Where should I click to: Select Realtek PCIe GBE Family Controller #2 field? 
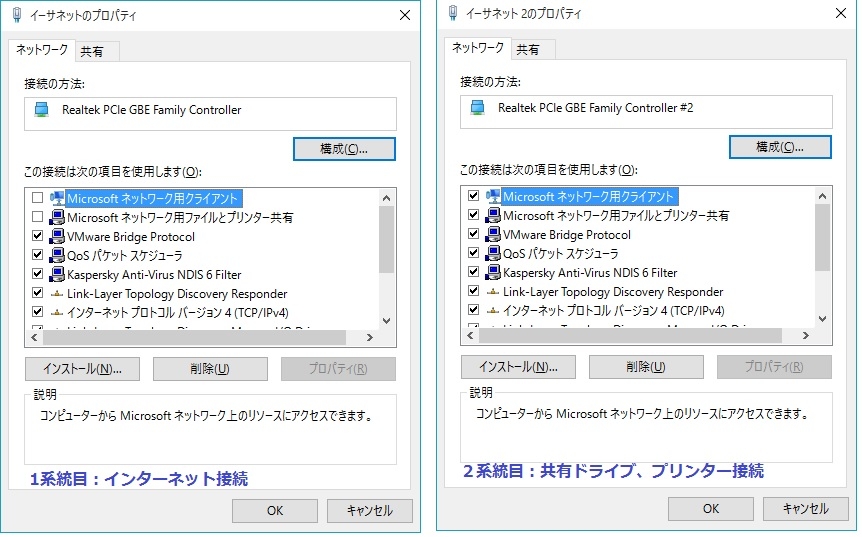(646, 112)
